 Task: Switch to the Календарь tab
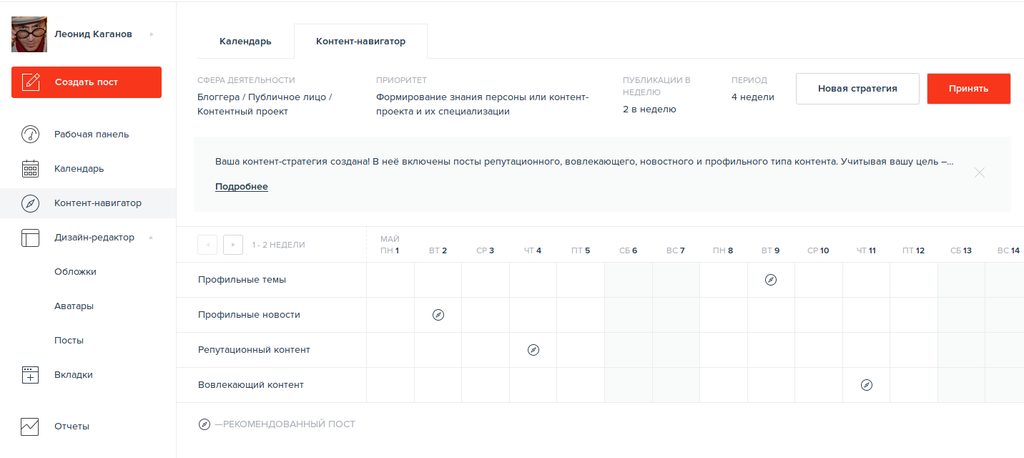point(246,41)
